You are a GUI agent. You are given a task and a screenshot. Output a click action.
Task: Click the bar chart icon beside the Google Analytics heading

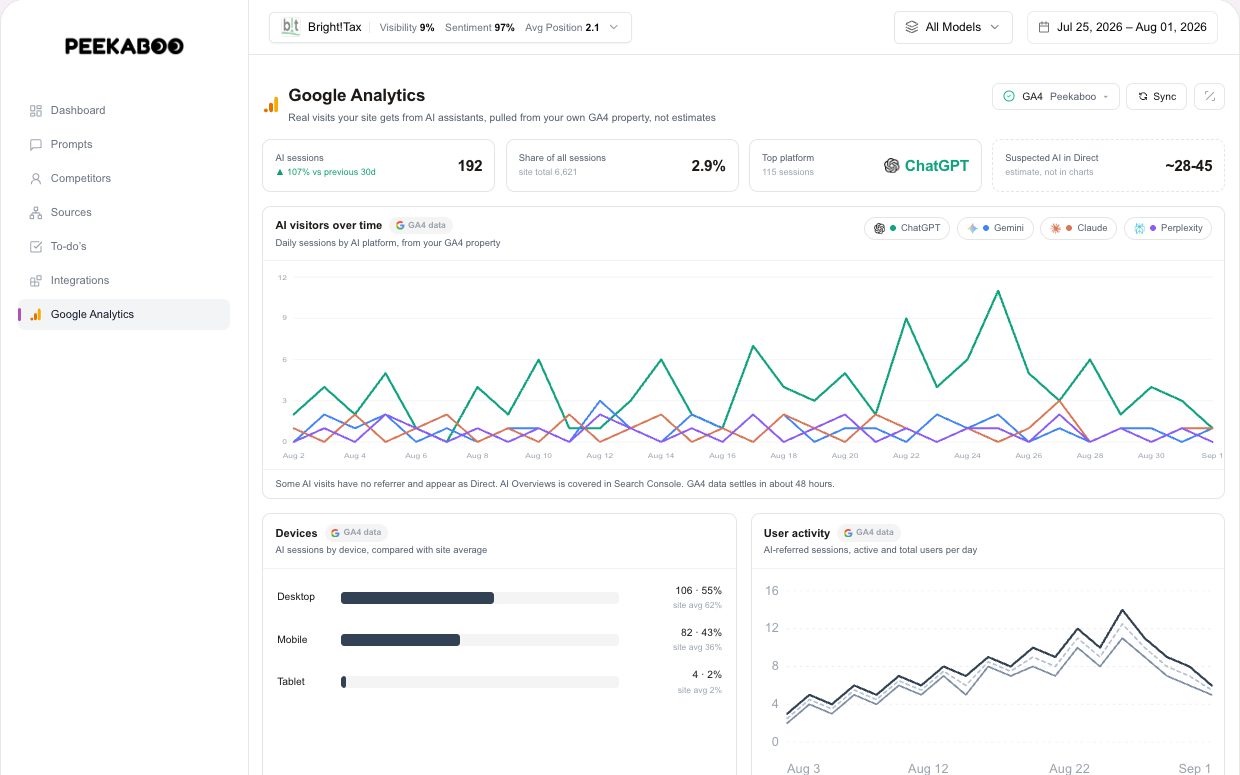271,104
